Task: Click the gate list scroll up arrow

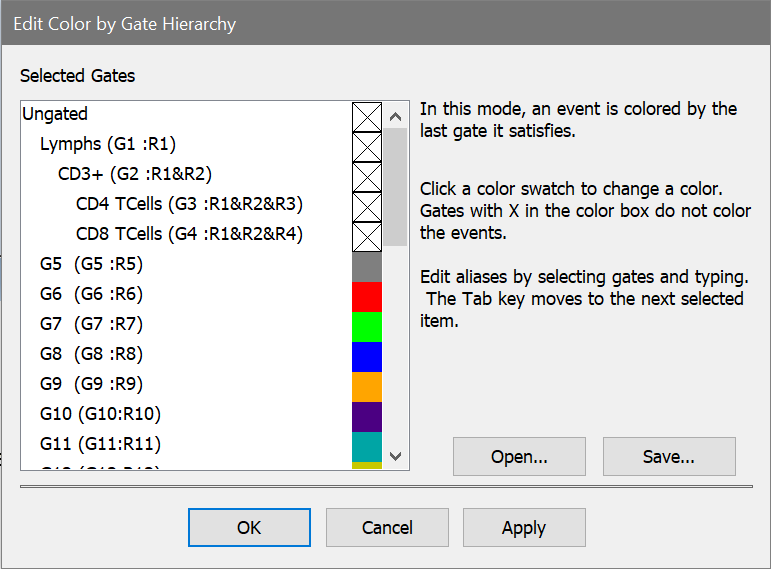Action: [x=395, y=117]
